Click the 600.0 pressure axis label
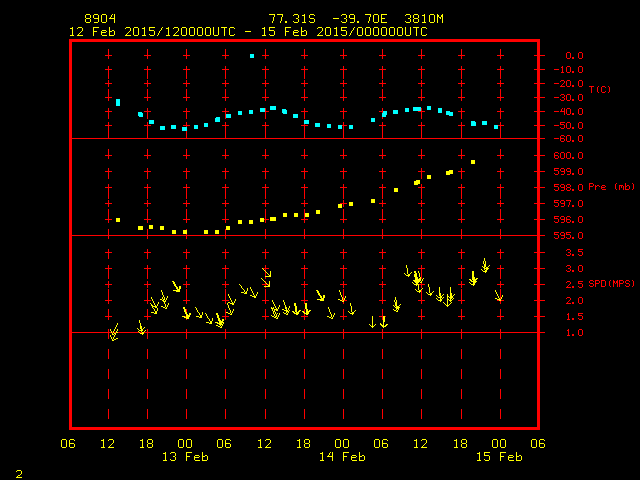640x480 pixels. 569,156
